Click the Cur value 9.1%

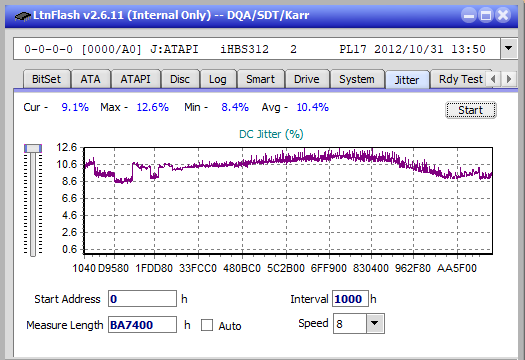click(x=75, y=107)
